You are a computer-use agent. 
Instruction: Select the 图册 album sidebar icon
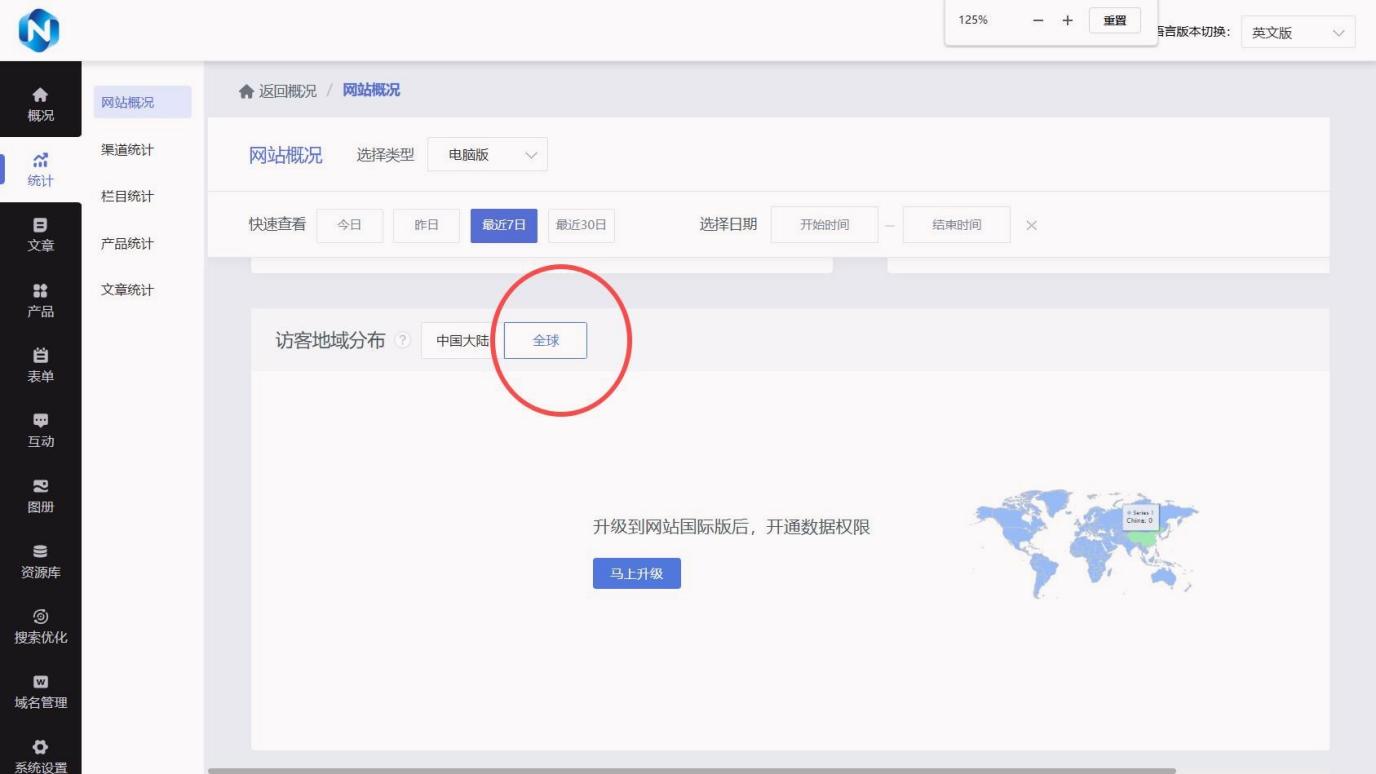click(x=40, y=495)
